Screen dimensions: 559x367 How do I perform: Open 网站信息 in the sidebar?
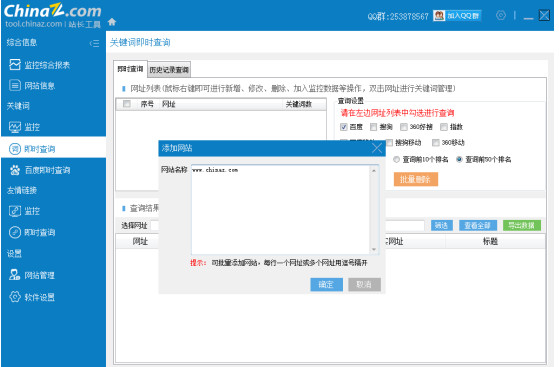pos(32,86)
